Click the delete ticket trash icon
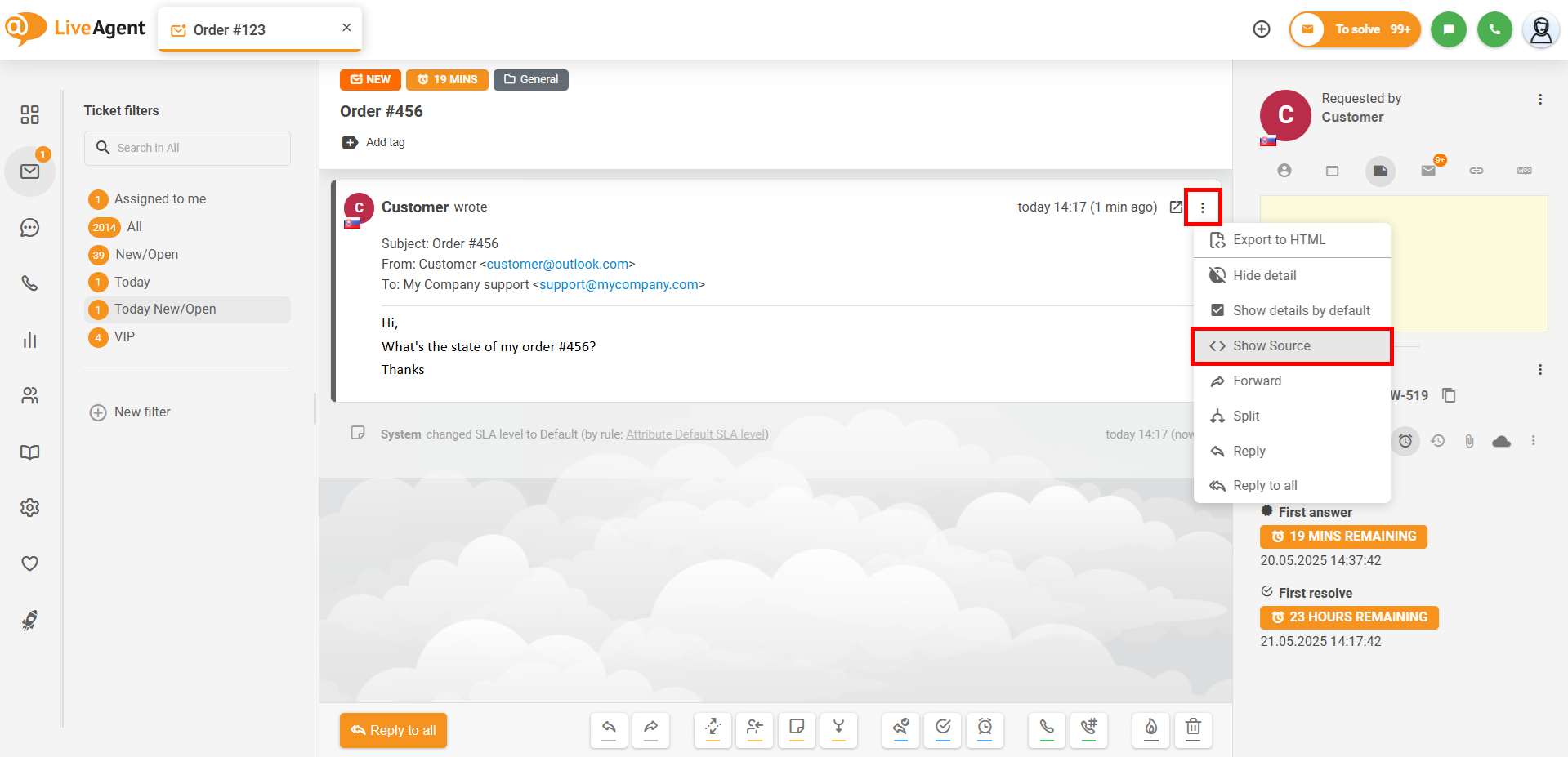This screenshot has height=757, width=1568. pos(1193,728)
